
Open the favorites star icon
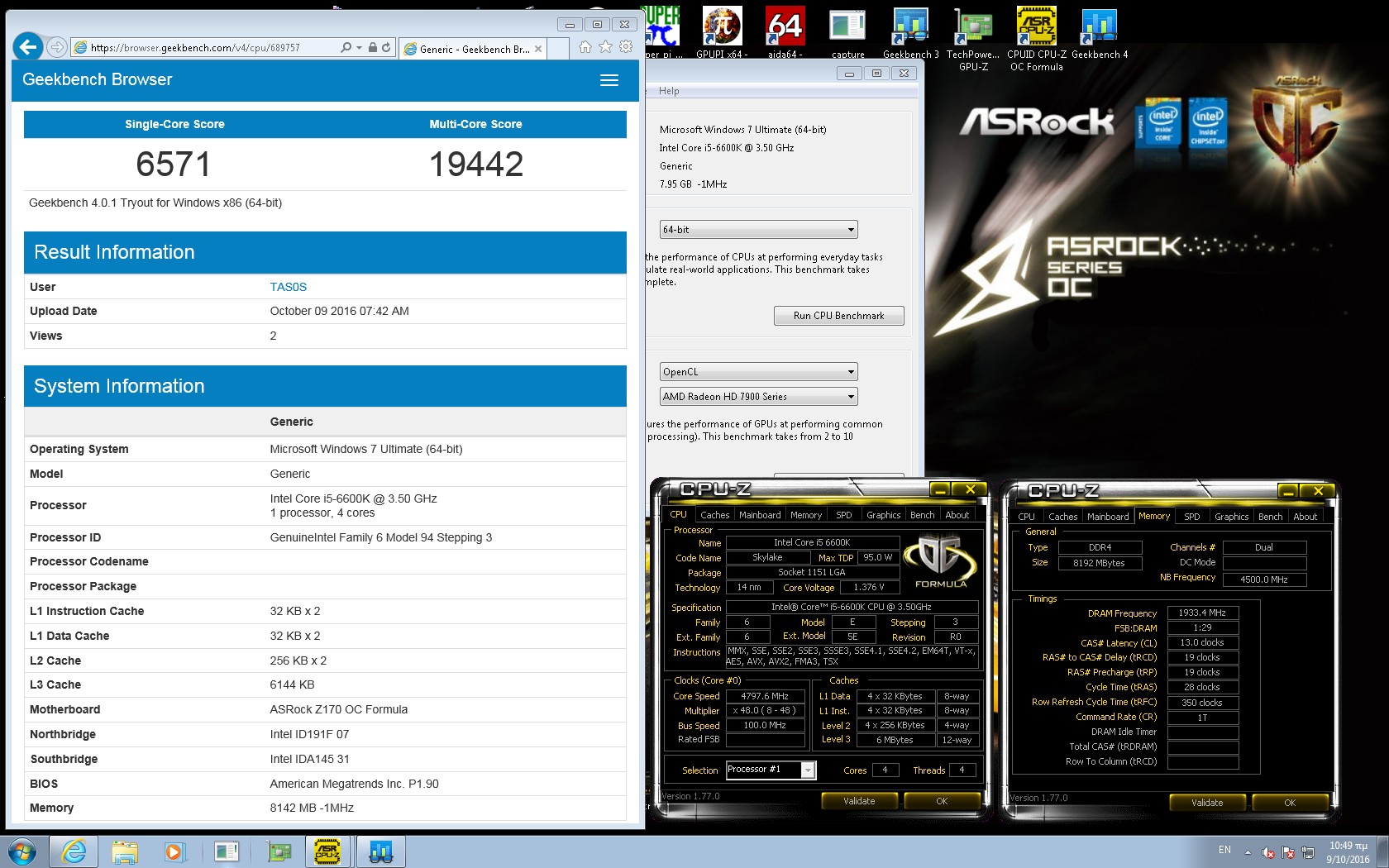605,47
